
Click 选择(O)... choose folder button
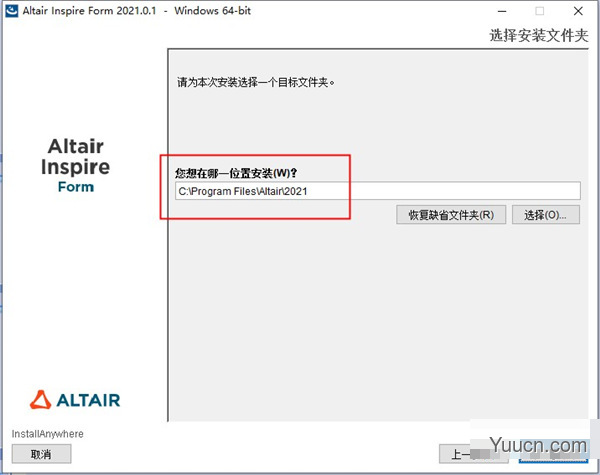[x=546, y=215]
